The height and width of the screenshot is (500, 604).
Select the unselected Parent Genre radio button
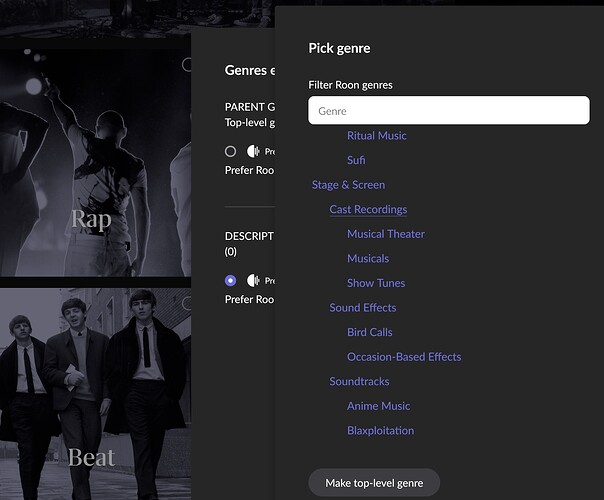(x=230, y=151)
